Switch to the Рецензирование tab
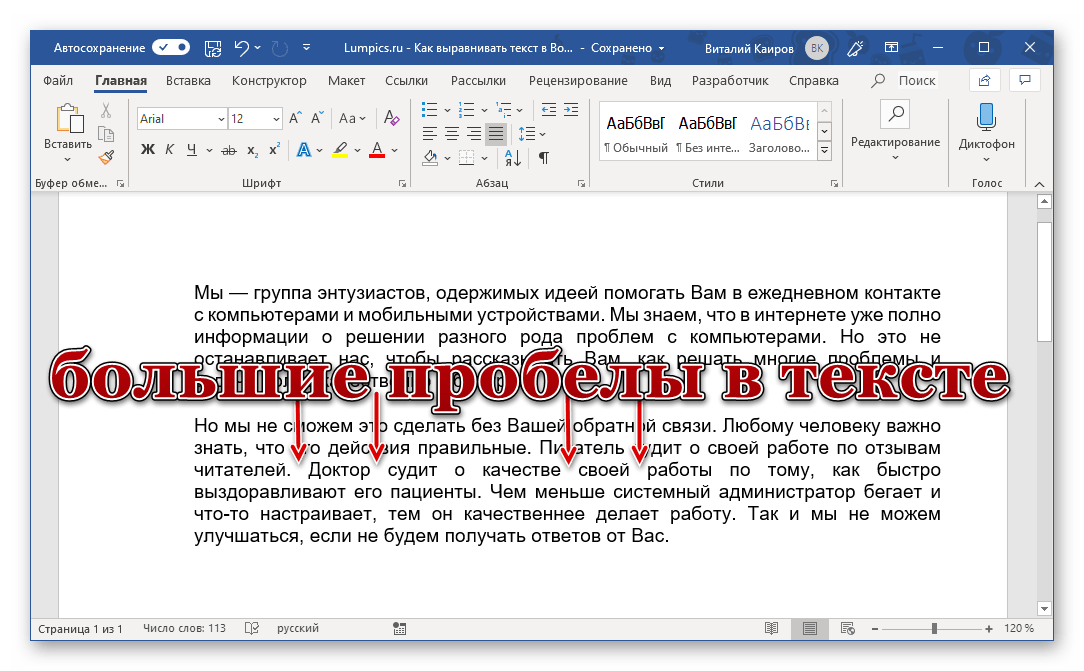 pos(578,80)
